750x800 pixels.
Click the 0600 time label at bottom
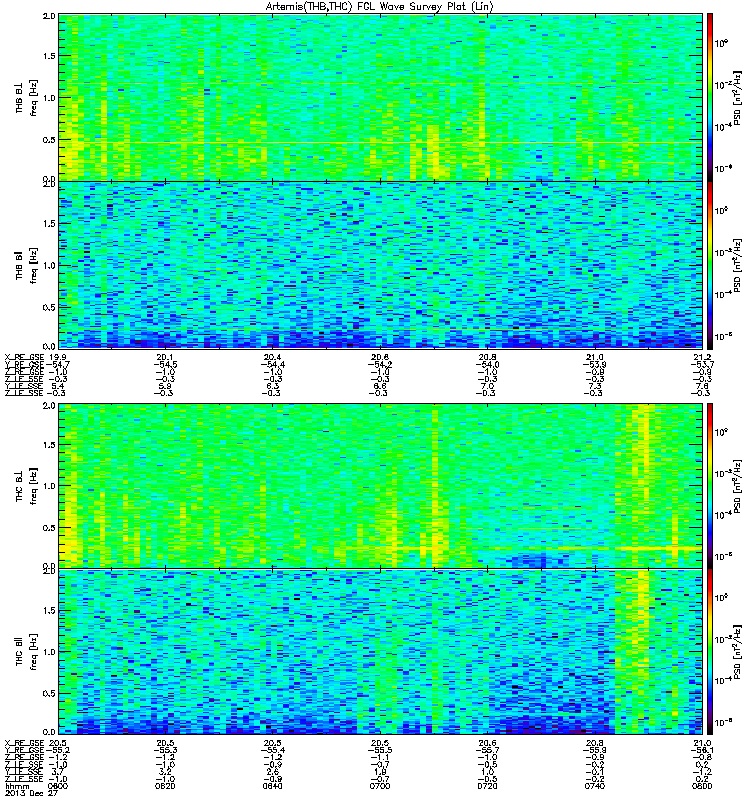(57, 786)
